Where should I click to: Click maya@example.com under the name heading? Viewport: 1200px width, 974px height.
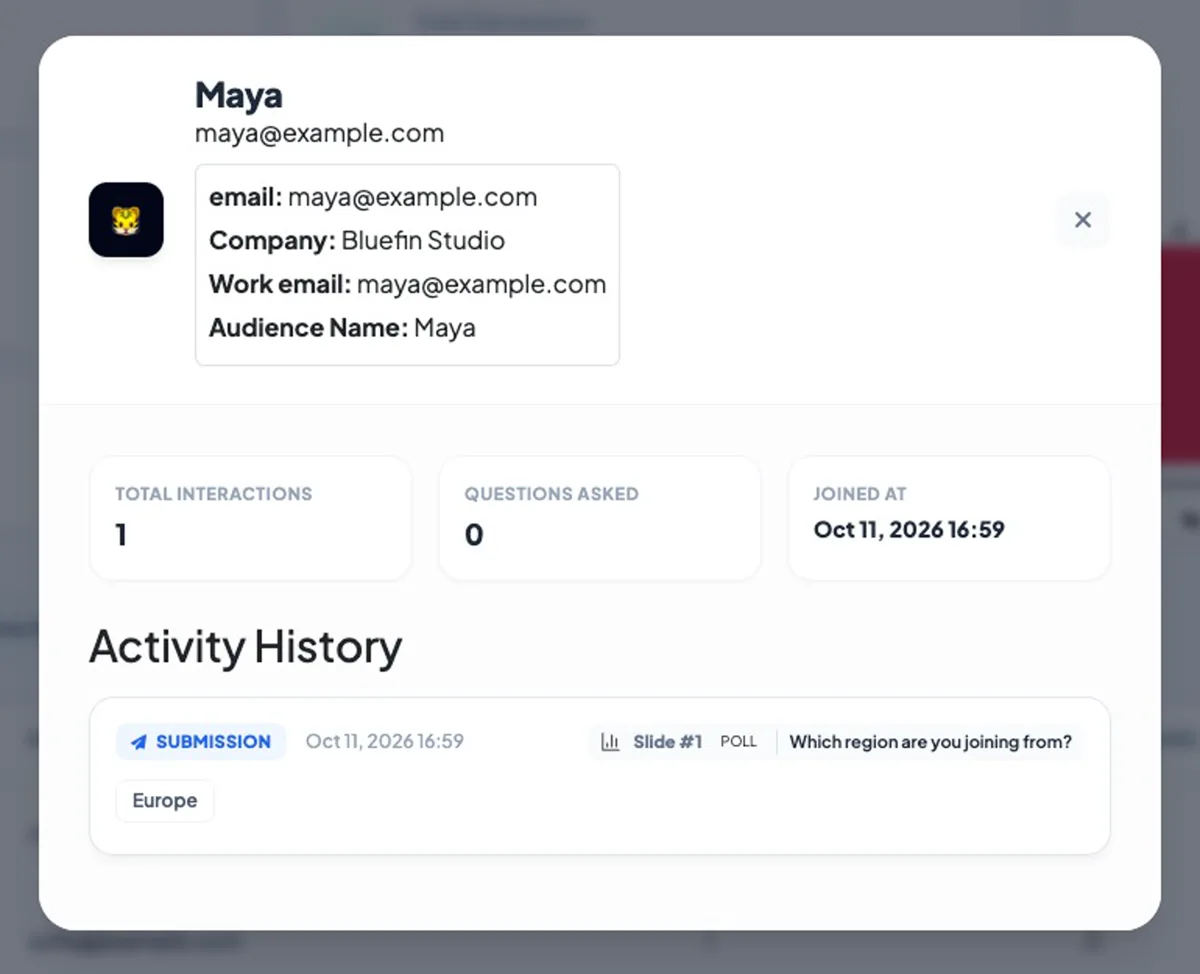pyautogui.click(x=320, y=133)
